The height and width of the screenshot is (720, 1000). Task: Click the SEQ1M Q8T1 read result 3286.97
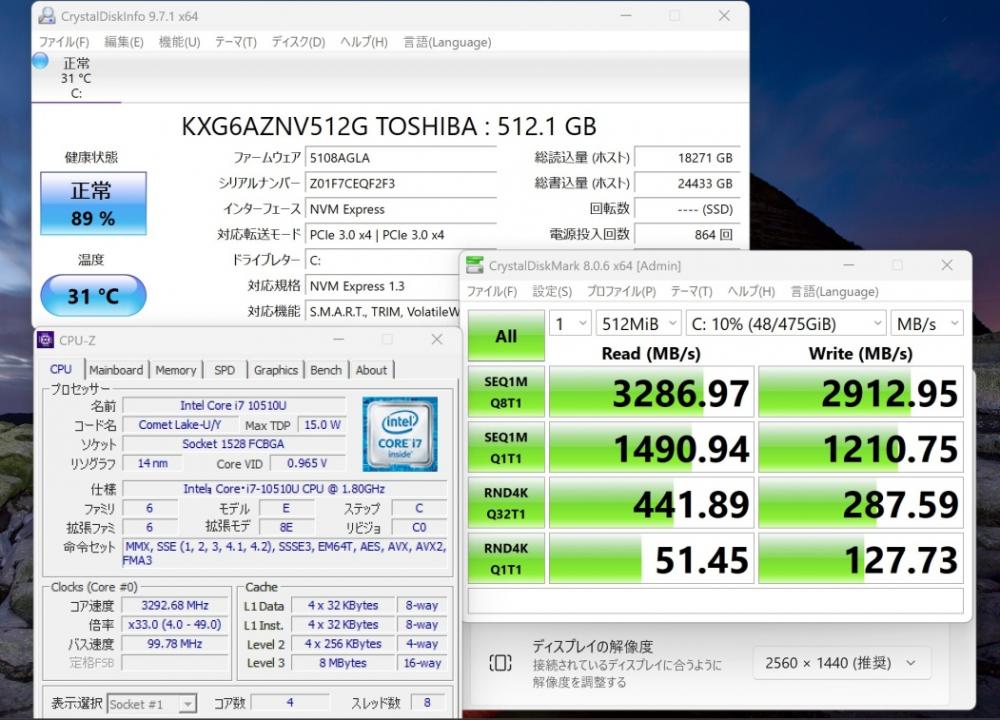[652, 392]
